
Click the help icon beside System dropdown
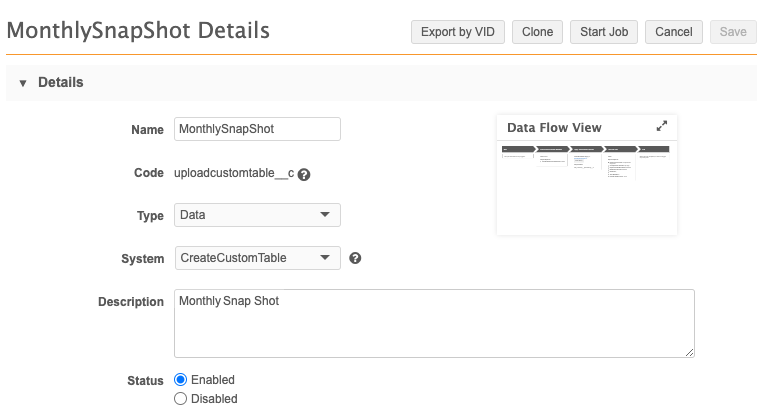[x=355, y=258]
